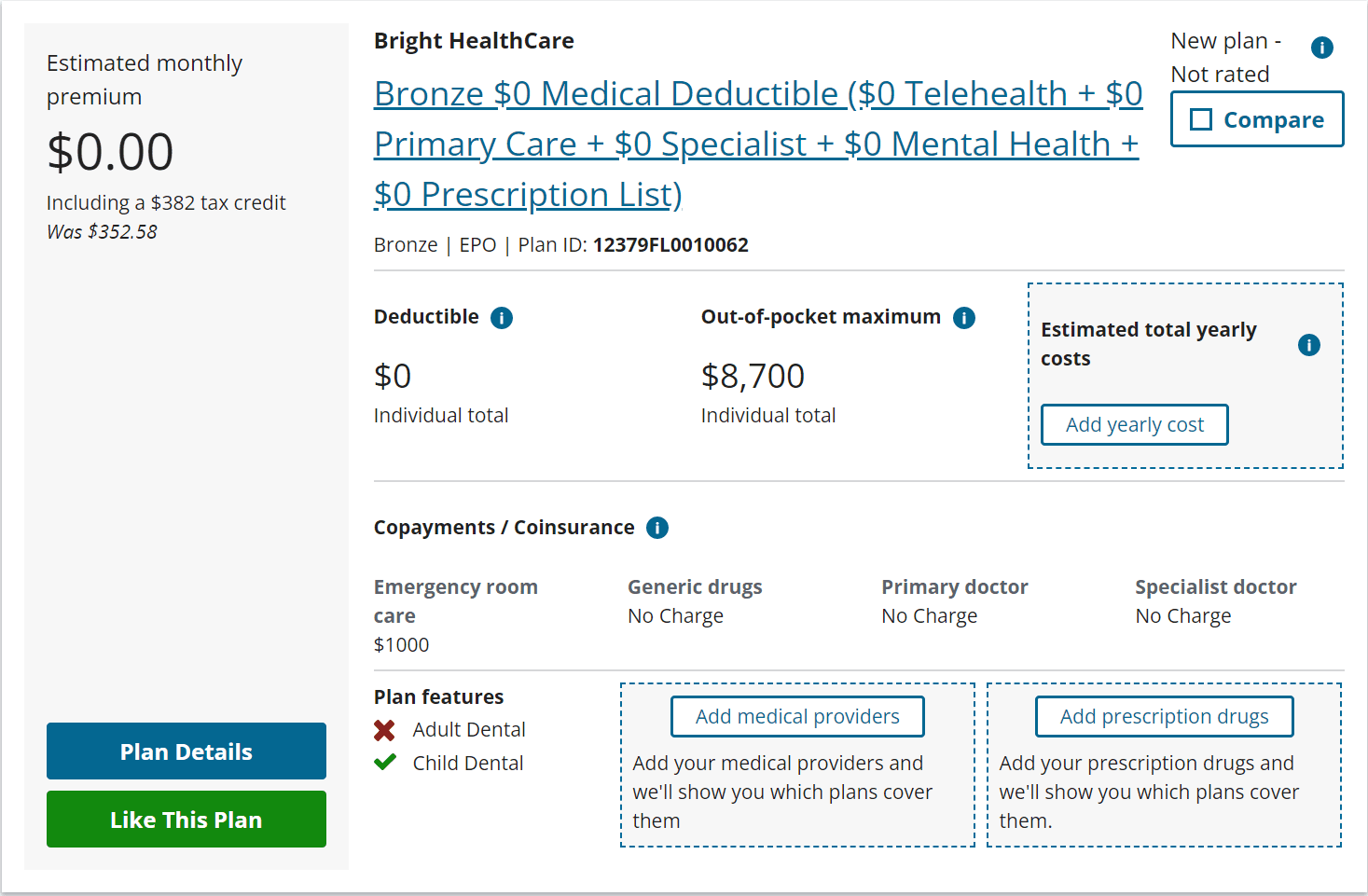Open the Bronze $0 Medical Deductible plan link
1368x896 pixels.
coord(758,144)
